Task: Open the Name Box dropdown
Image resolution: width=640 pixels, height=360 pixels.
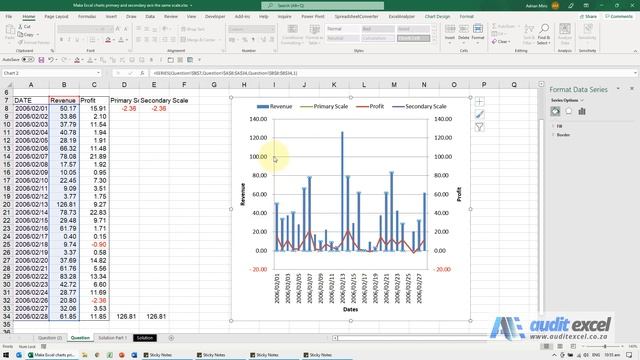Action: pos(98,73)
